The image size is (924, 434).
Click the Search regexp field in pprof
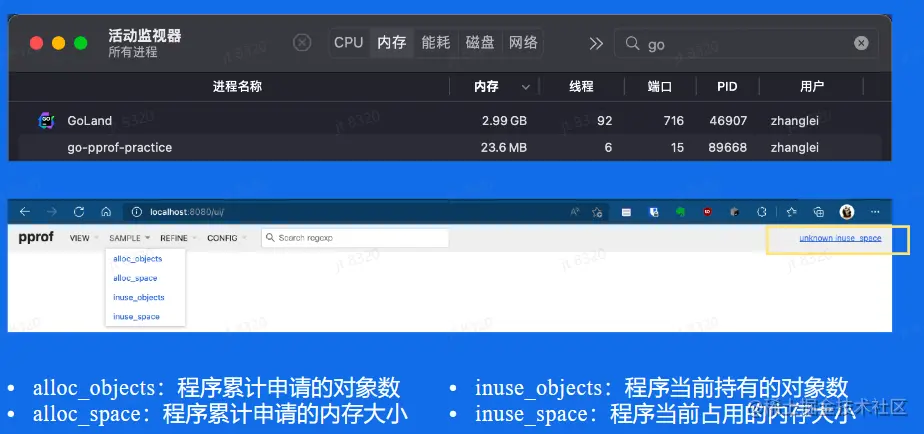pos(355,238)
